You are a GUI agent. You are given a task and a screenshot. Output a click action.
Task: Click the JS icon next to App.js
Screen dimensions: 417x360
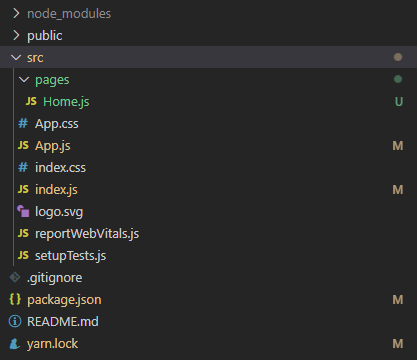(23, 145)
